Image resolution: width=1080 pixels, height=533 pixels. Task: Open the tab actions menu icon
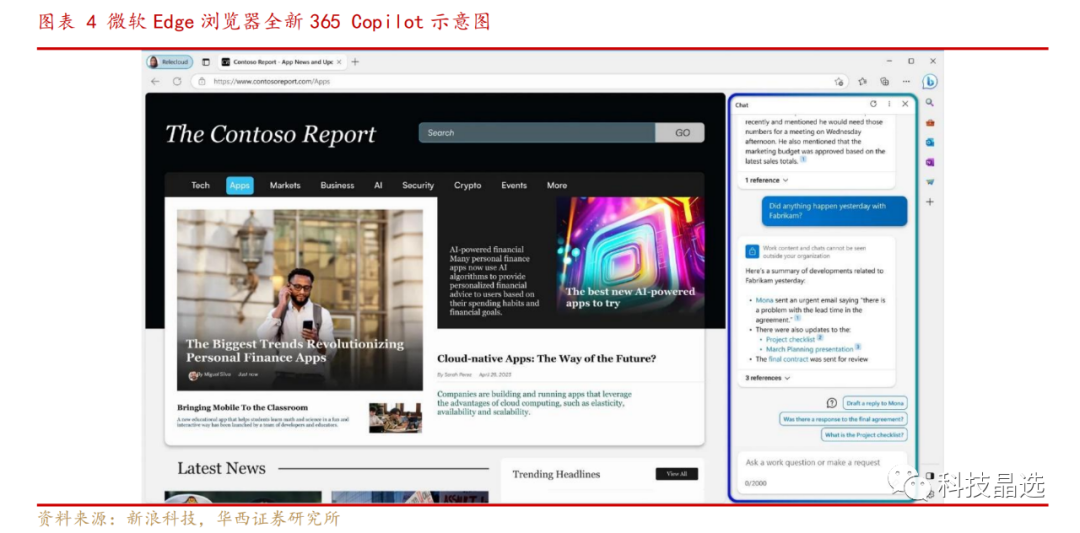tap(206, 62)
